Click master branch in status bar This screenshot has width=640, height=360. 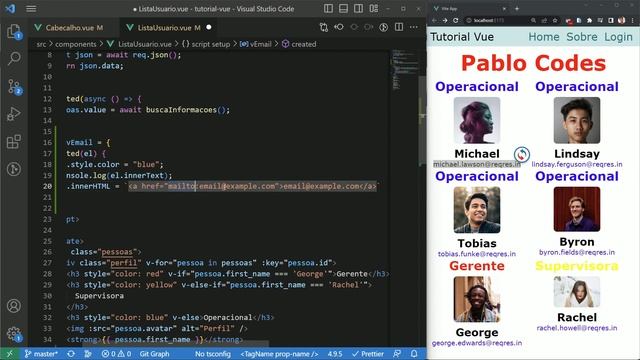click(41, 354)
